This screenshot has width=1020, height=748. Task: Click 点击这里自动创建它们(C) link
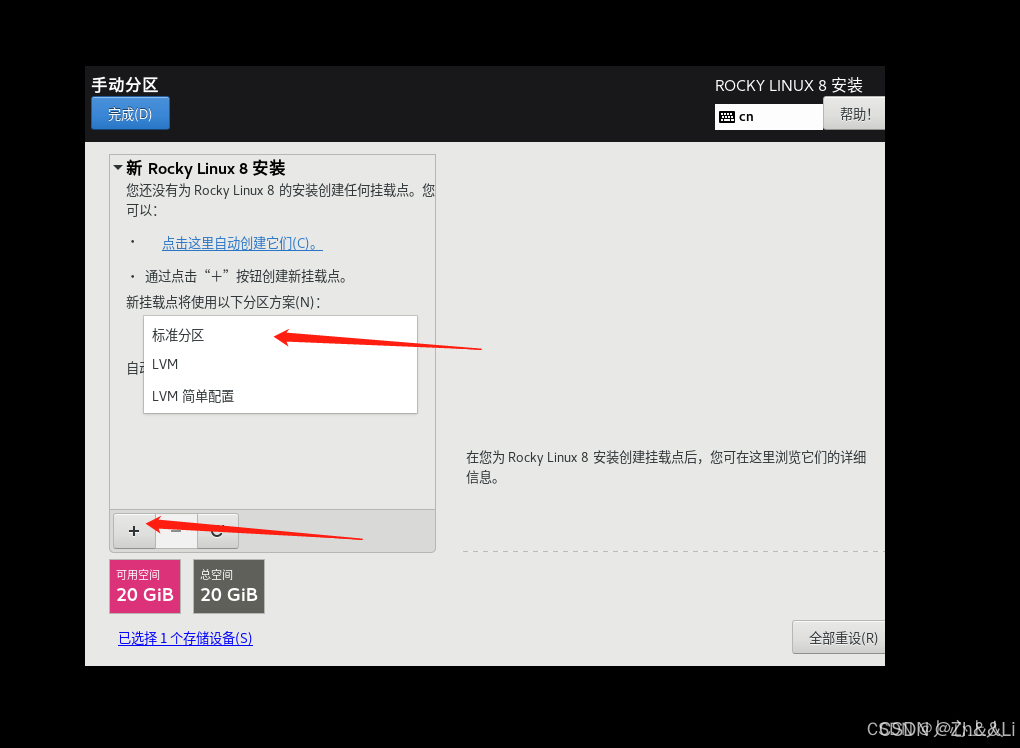pyautogui.click(x=242, y=243)
